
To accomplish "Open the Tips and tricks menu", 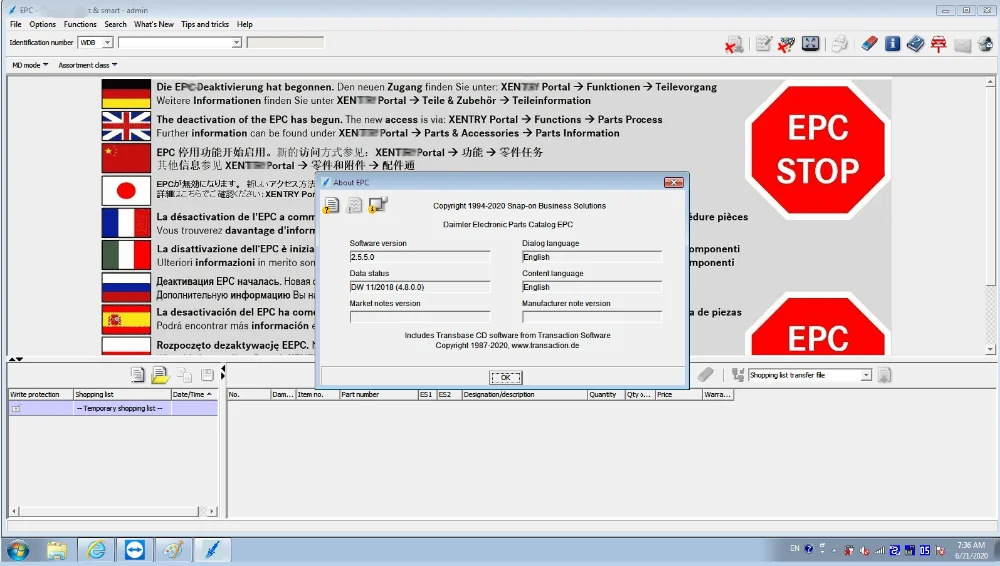I will click(x=205, y=24).
